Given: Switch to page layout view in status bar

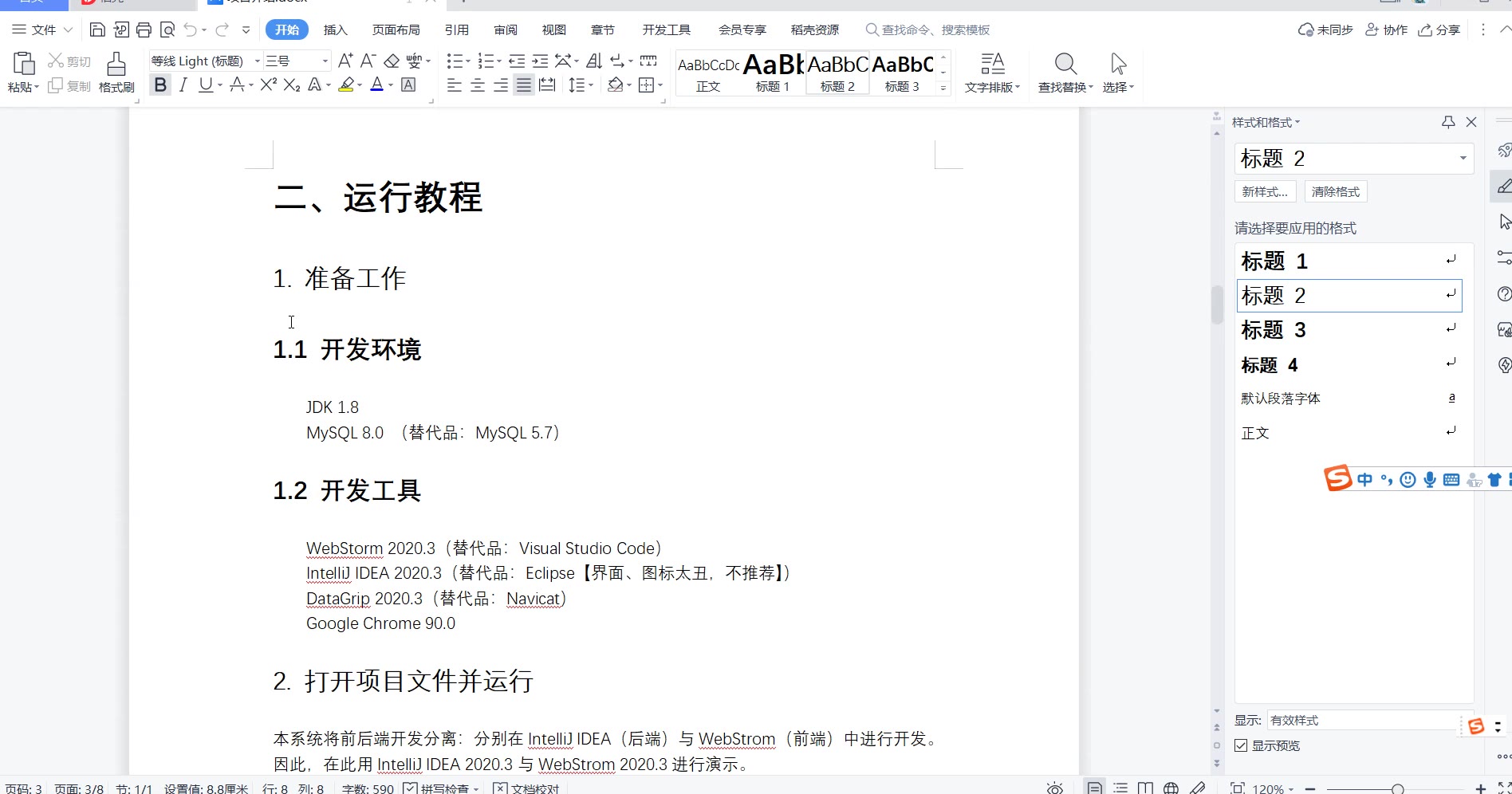Looking at the screenshot, I should [x=1095, y=788].
